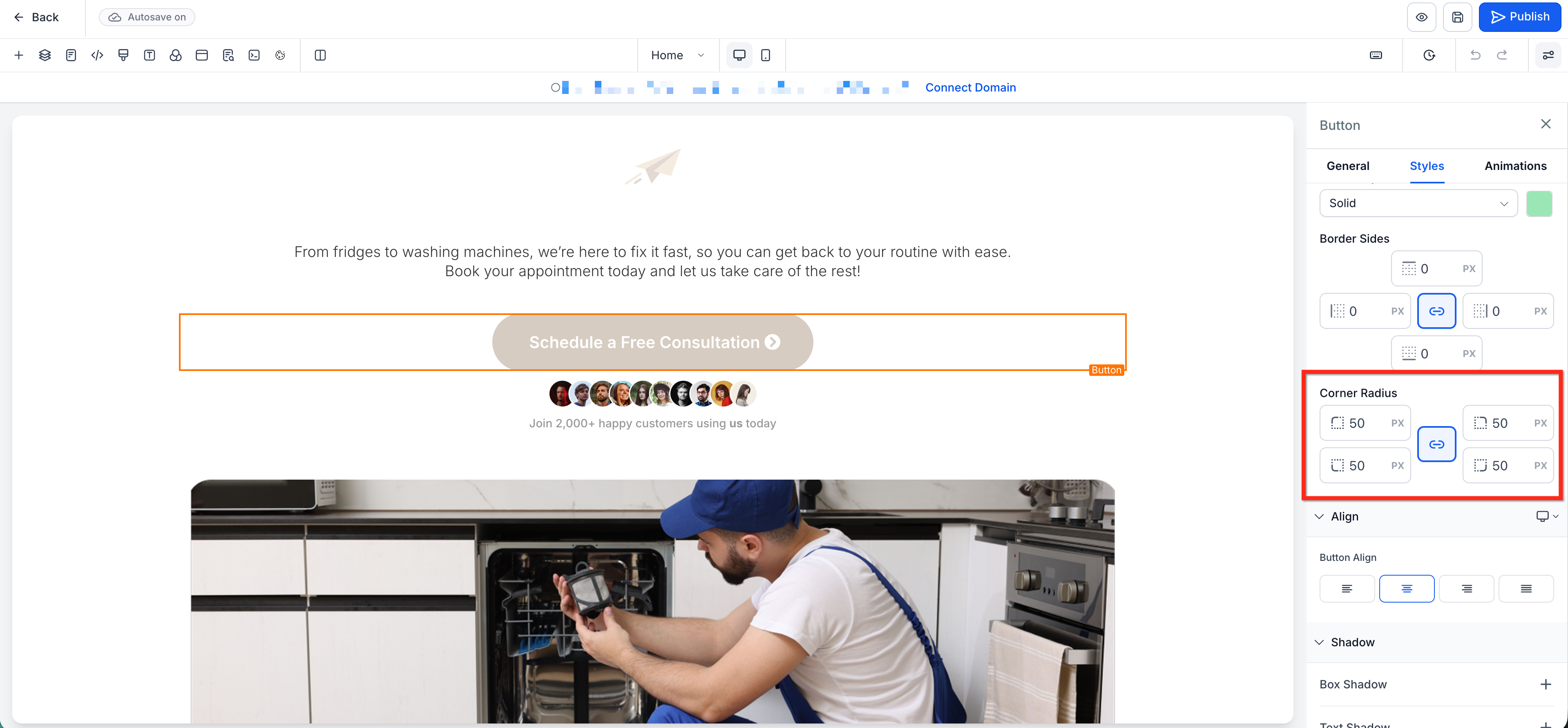Screen dimensions: 1568x728
Task: Switch to the General tab
Action: click(x=1348, y=166)
